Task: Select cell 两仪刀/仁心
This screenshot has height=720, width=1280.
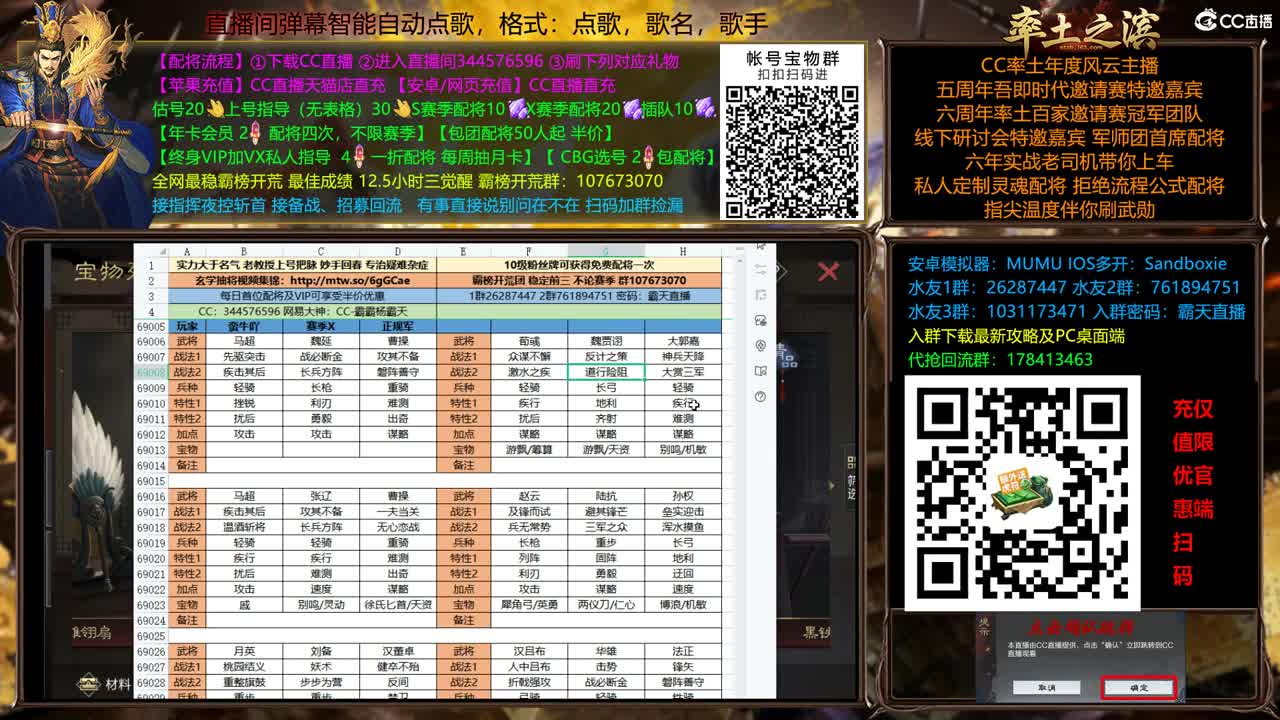Action: point(606,605)
